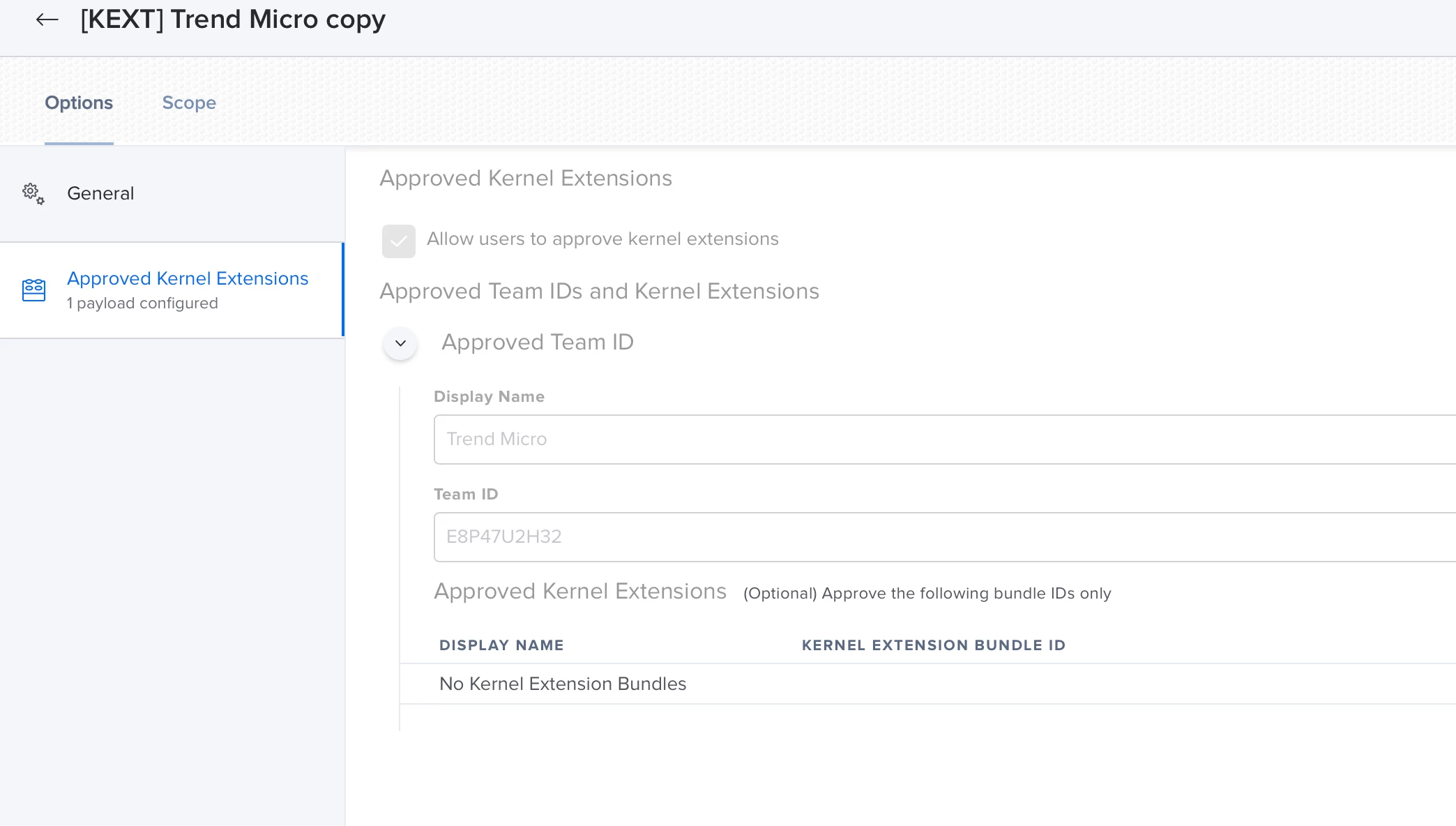Click the General gear icon
Image resolution: width=1456 pixels, height=826 pixels.
coord(33,193)
